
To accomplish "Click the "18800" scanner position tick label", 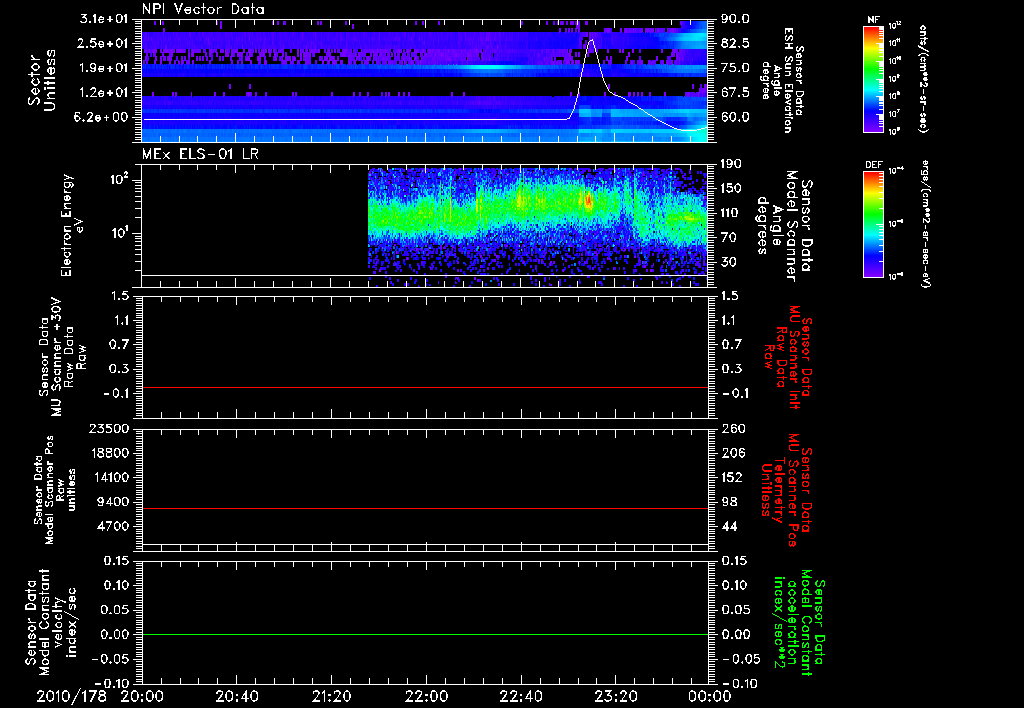I will click(108, 453).
